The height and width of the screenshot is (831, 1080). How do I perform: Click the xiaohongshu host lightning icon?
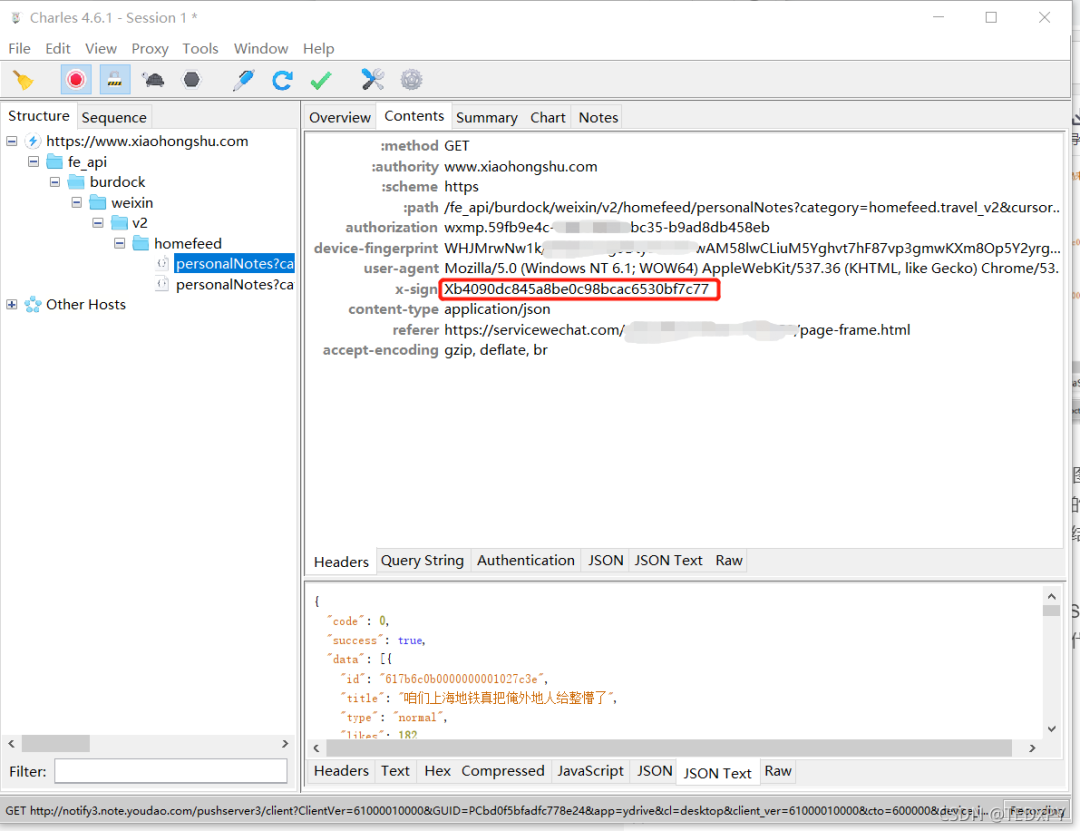(x=32, y=141)
